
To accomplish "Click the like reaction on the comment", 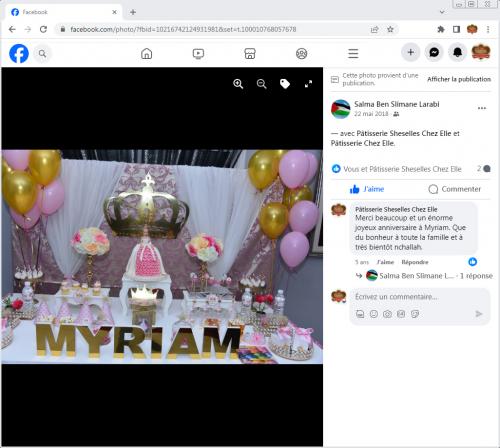I will click(x=472, y=262).
